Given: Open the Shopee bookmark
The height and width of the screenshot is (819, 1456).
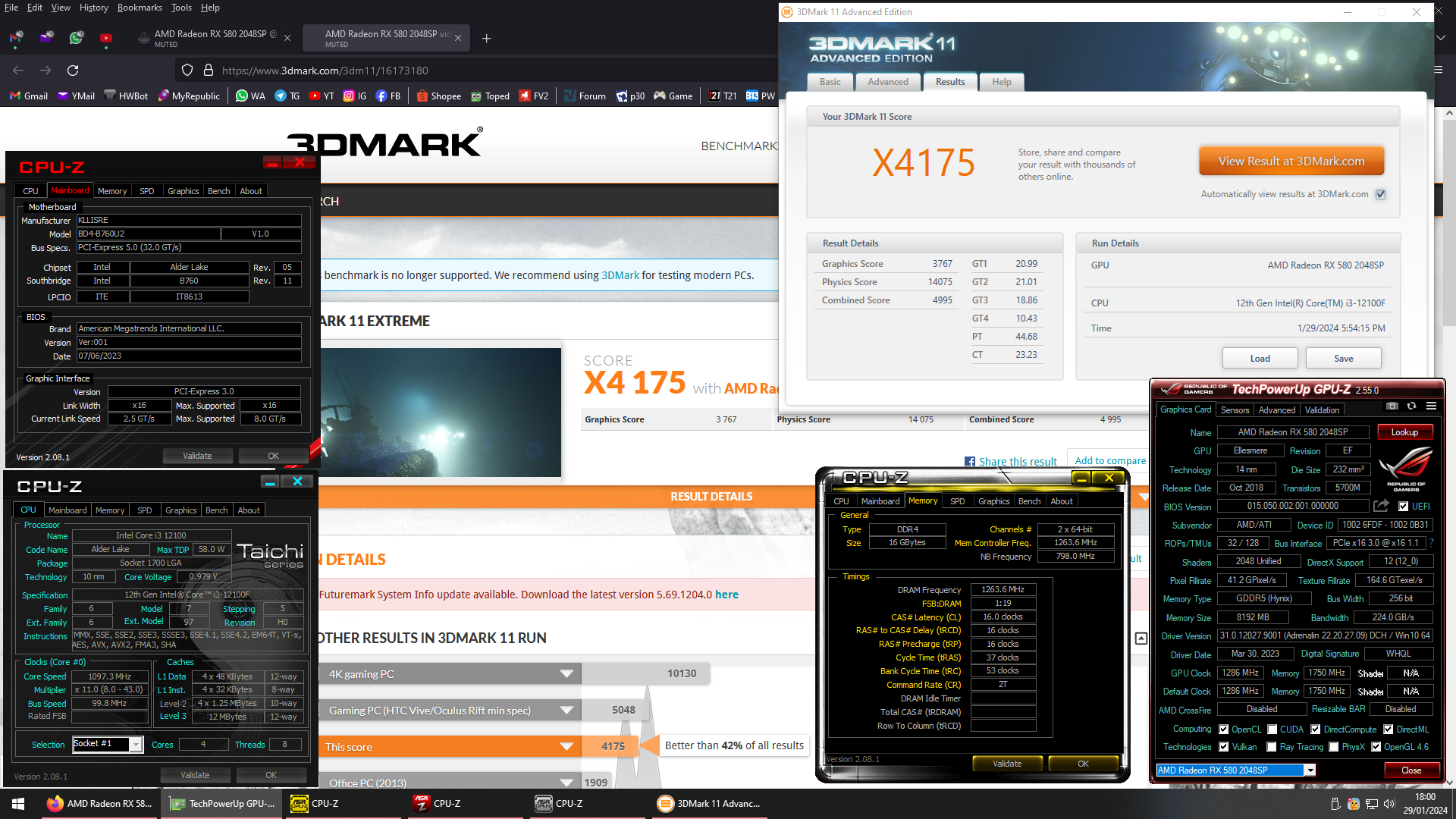Looking at the screenshot, I should pos(439,96).
